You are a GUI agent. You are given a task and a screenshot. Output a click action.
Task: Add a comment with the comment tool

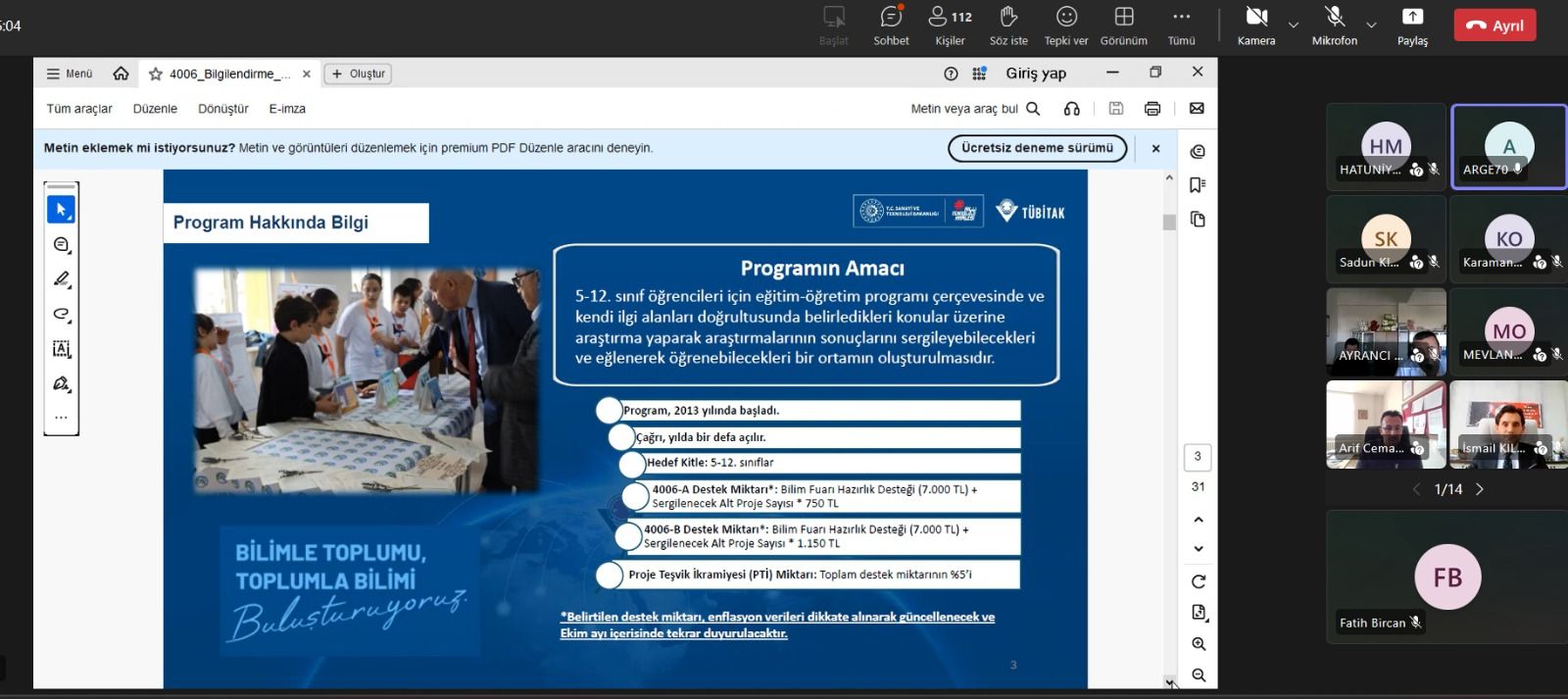click(x=61, y=245)
